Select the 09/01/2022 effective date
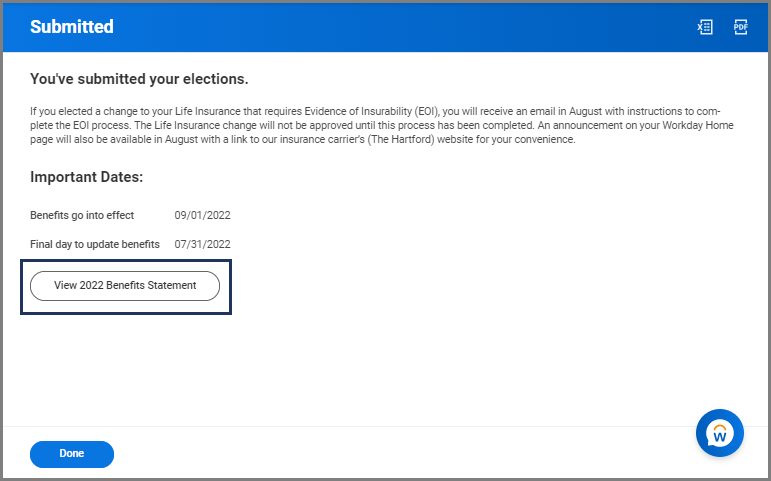 [202, 215]
